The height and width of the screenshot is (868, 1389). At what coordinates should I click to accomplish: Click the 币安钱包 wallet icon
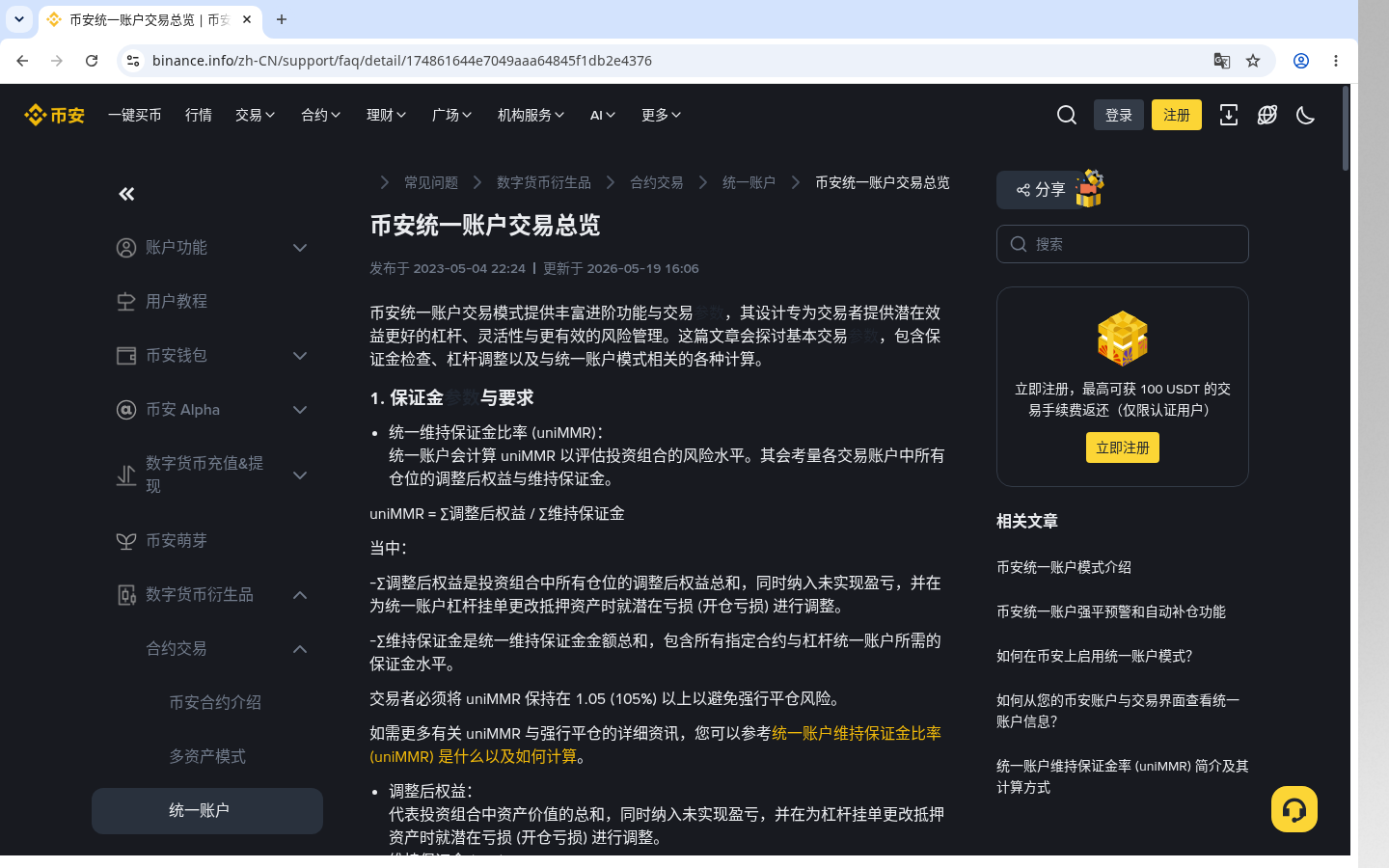[126, 356]
